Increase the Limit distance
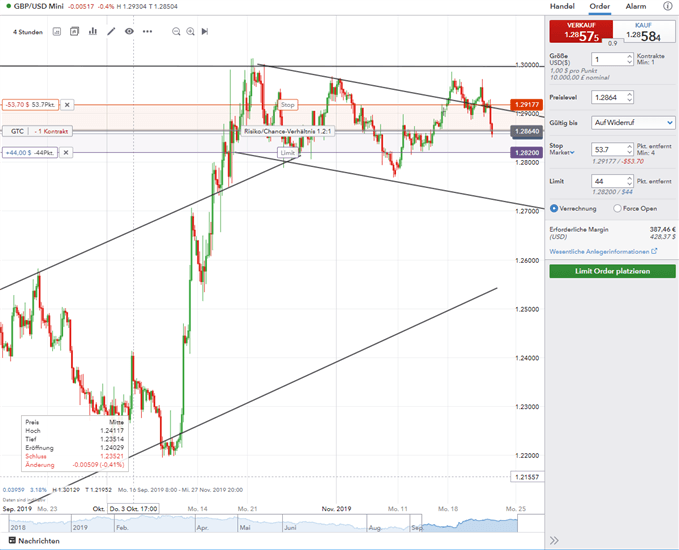 click(630, 178)
